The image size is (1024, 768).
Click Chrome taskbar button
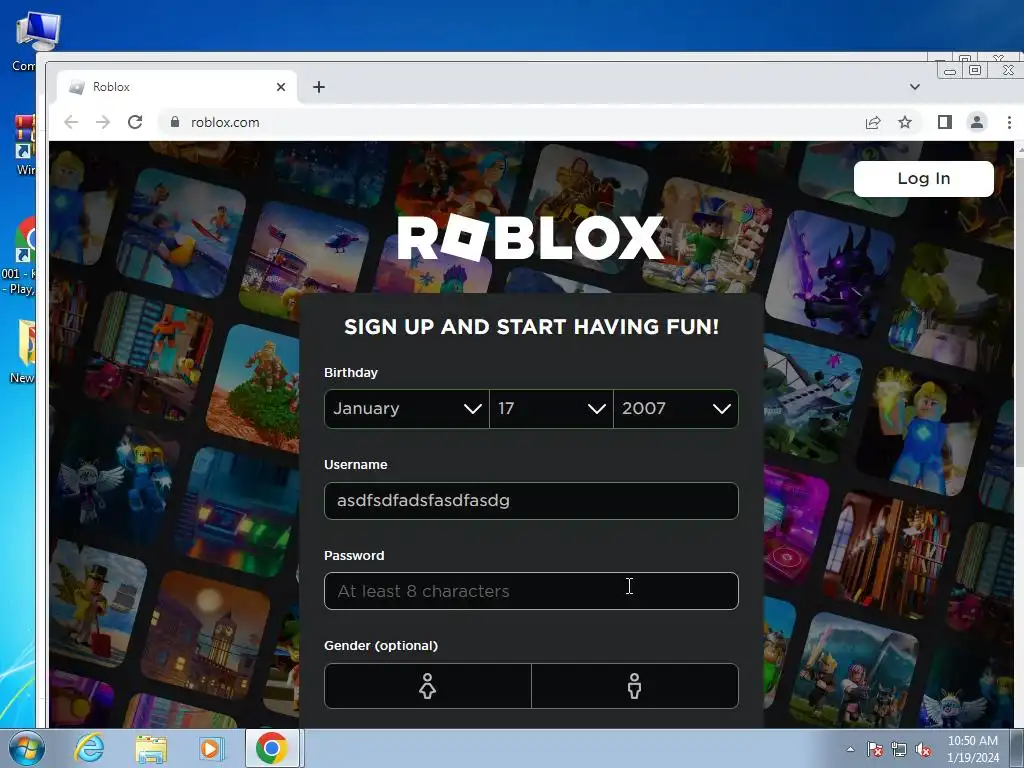tap(272, 748)
